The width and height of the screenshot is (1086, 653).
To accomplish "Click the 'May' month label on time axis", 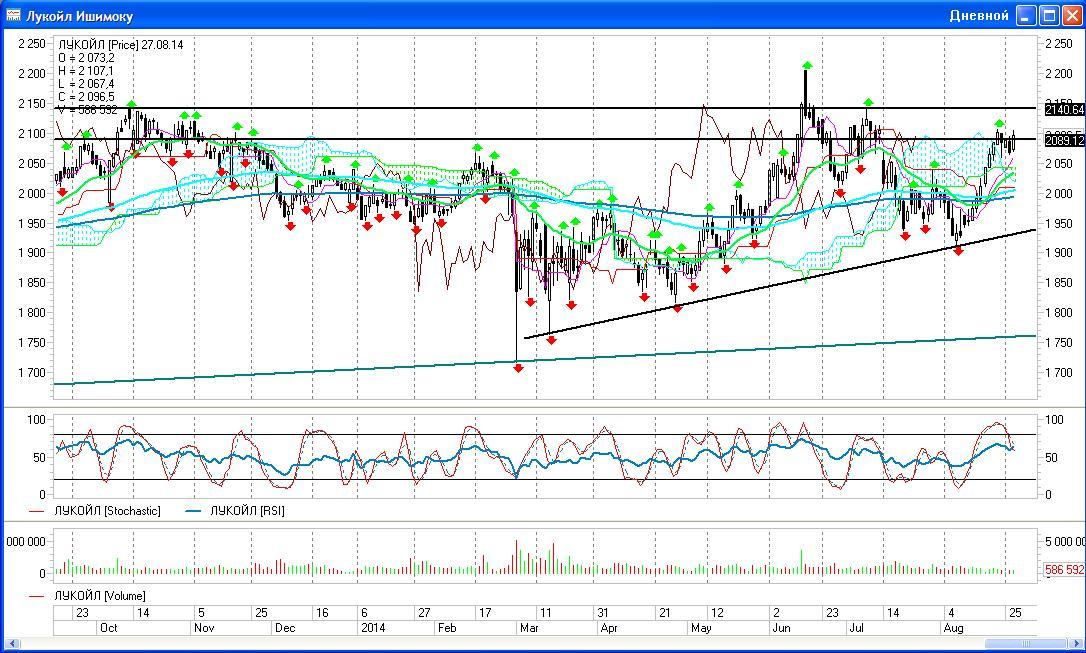I will coord(701,628).
